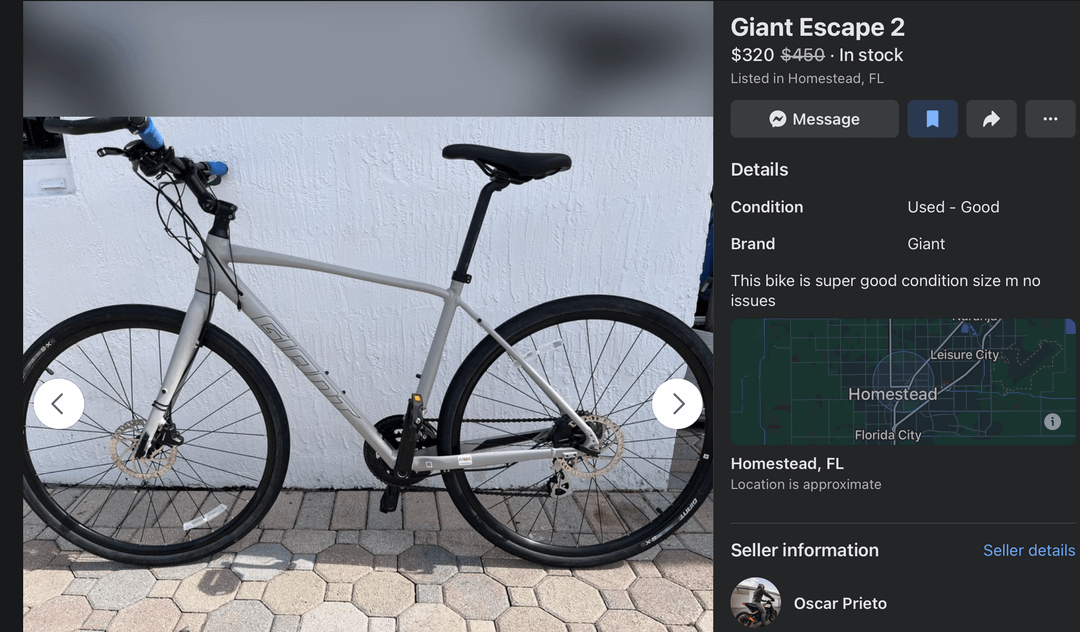Image resolution: width=1080 pixels, height=632 pixels.
Task: Go back to the previous photo
Action: pyautogui.click(x=59, y=403)
